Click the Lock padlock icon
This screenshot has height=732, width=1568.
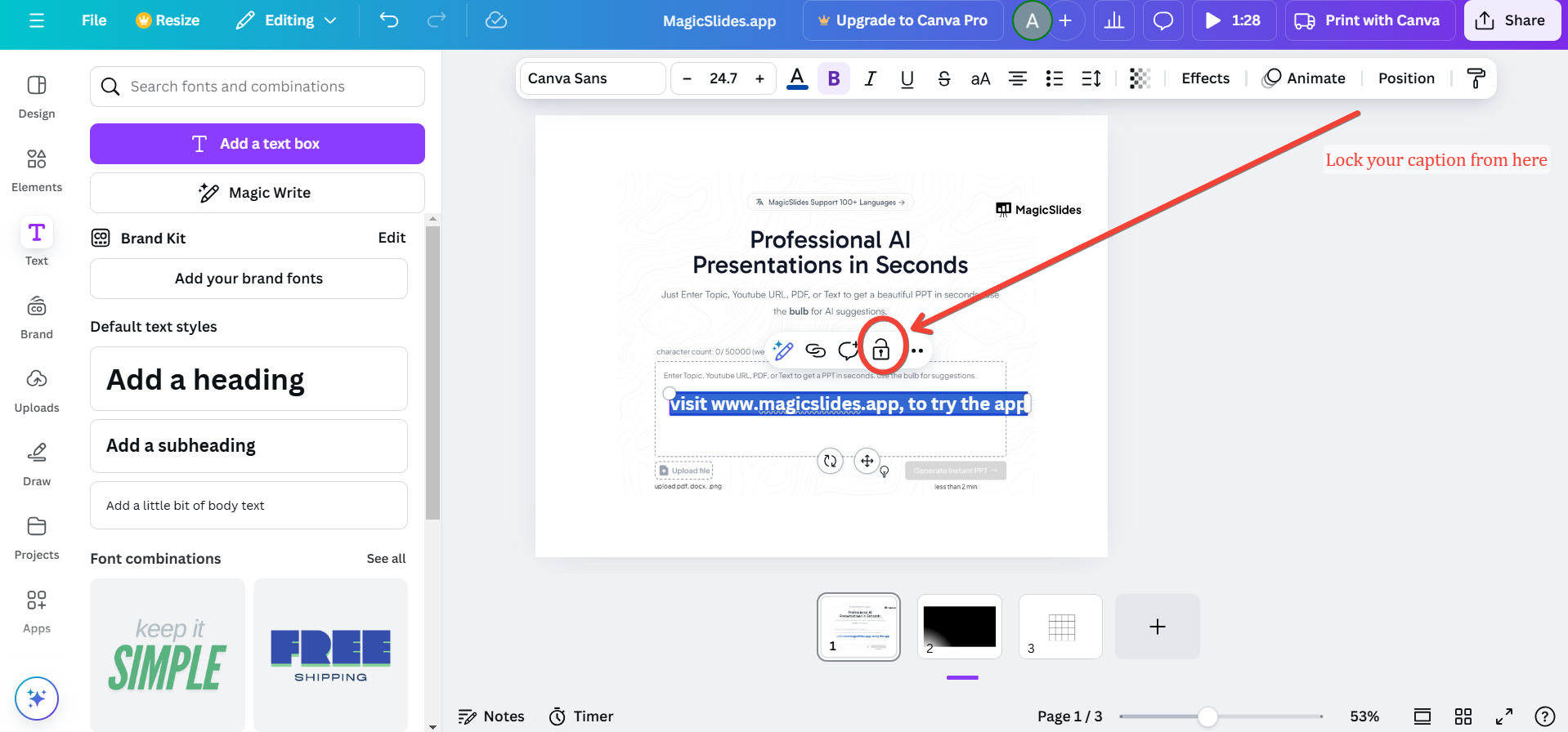[880, 350]
